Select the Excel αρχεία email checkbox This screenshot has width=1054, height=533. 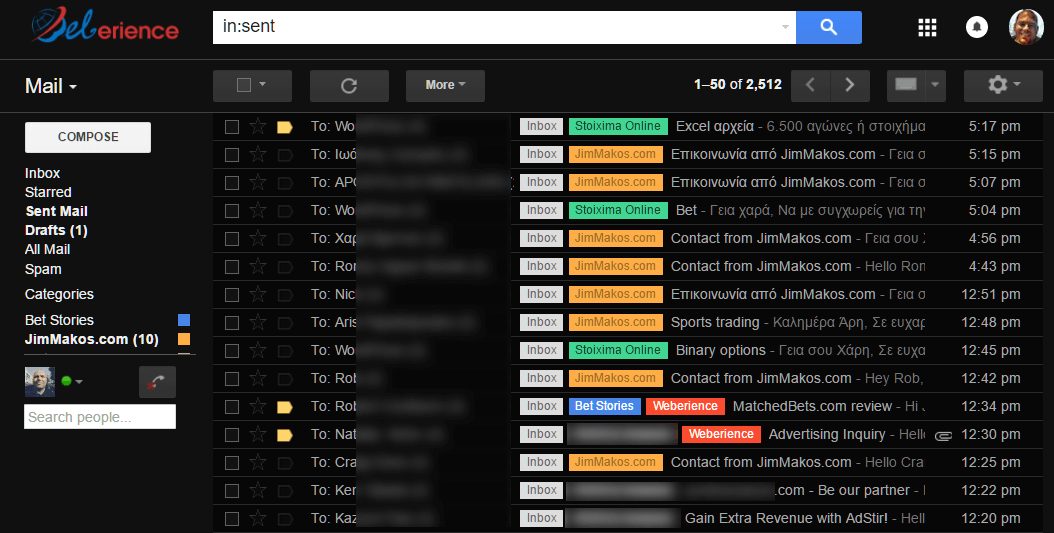point(232,127)
